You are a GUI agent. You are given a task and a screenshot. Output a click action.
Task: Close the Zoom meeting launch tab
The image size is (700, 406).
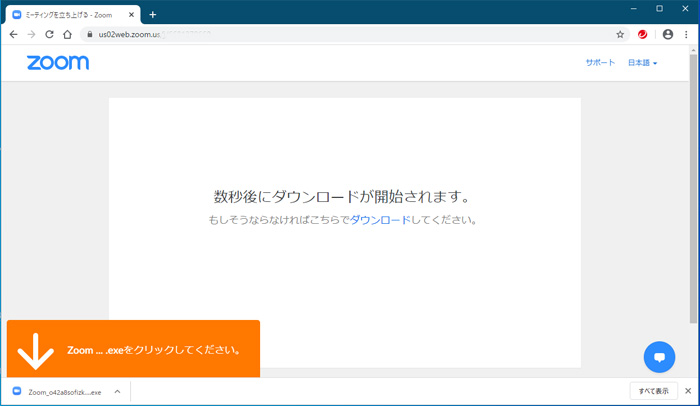pos(131,15)
